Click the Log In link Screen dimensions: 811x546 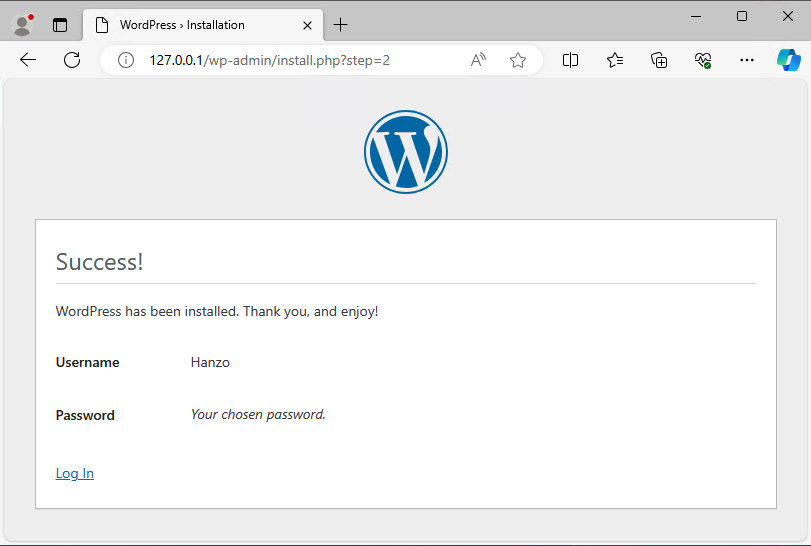pos(75,473)
